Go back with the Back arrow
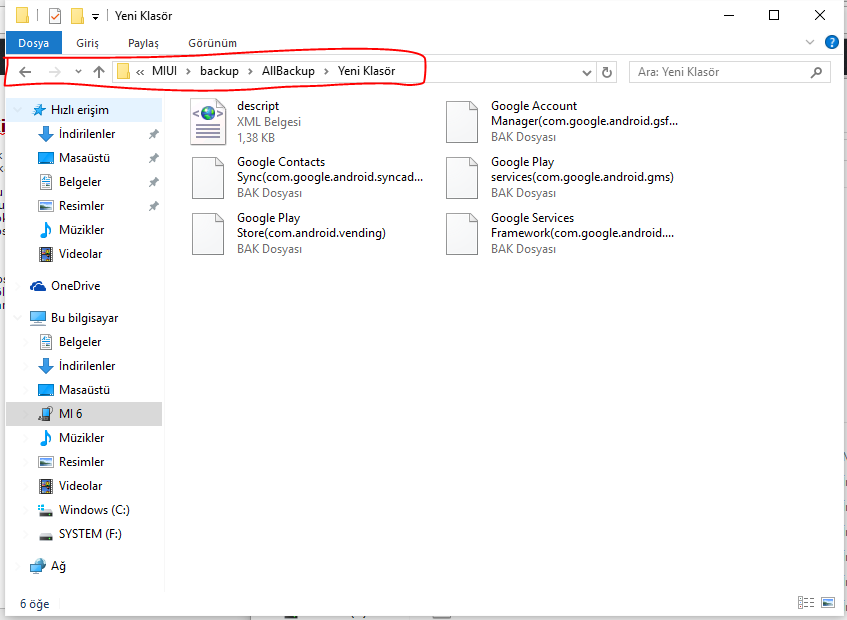The image size is (847, 620). point(25,72)
